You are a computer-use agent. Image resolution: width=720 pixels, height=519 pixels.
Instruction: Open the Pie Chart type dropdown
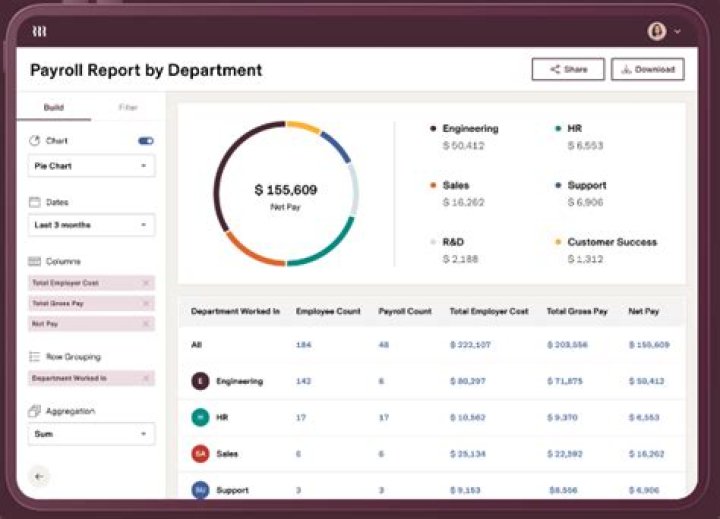click(90, 166)
